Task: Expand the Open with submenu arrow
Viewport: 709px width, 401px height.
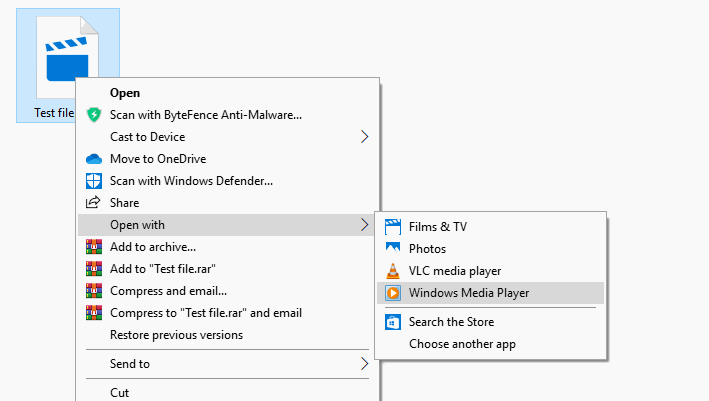Action: tap(364, 225)
